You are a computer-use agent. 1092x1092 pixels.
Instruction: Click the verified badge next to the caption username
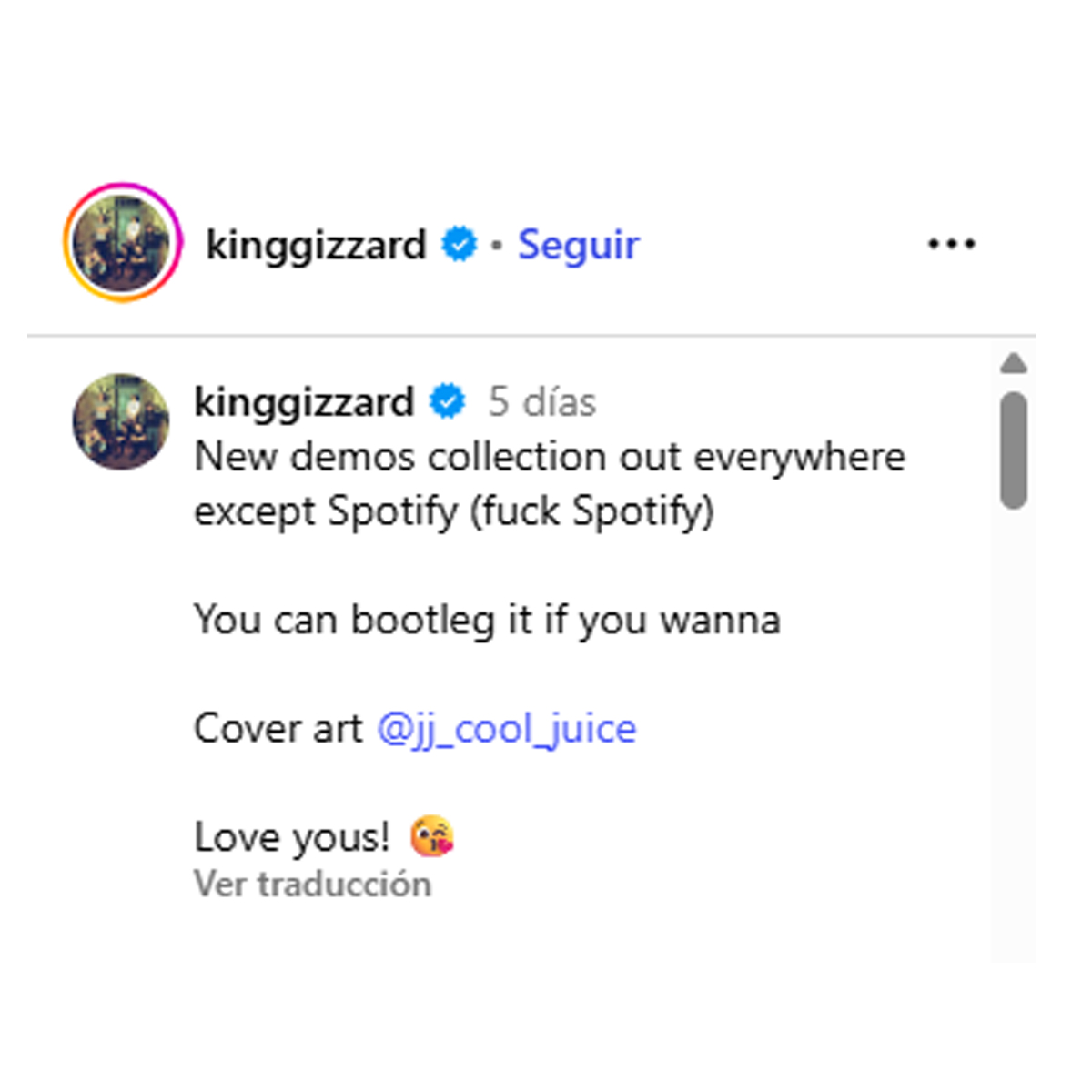[x=447, y=401]
